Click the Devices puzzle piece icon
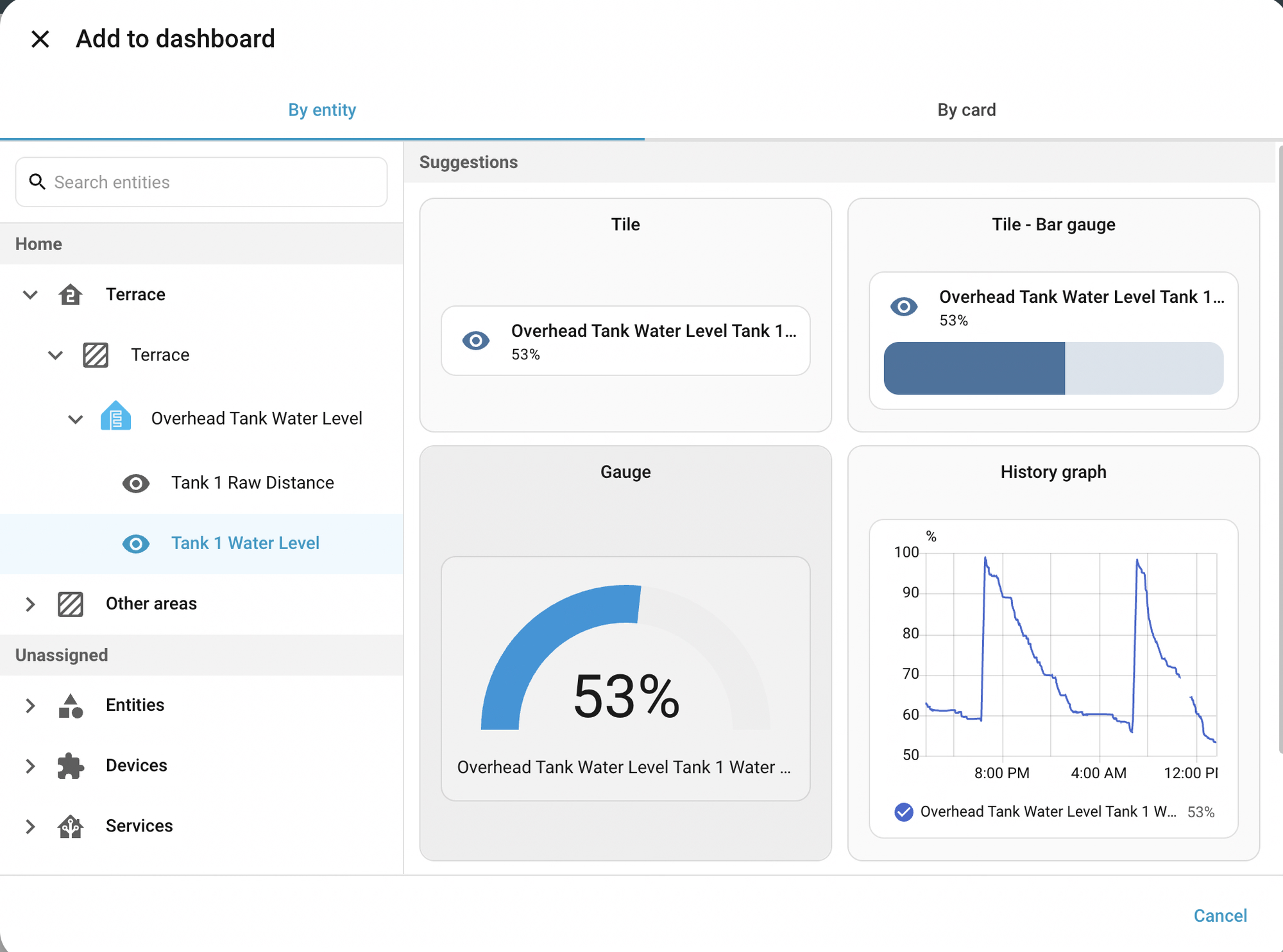The width and height of the screenshot is (1283, 952). [71, 766]
